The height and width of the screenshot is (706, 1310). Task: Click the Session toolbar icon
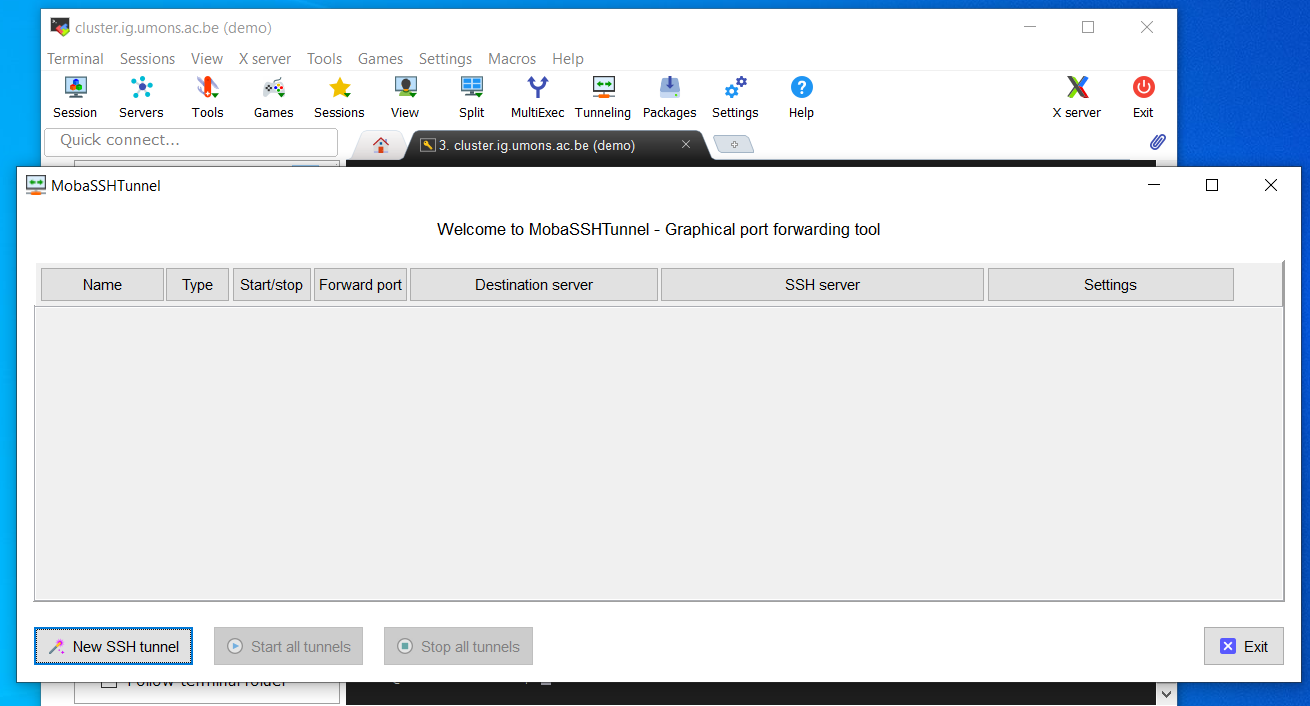(x=75, y=89)
